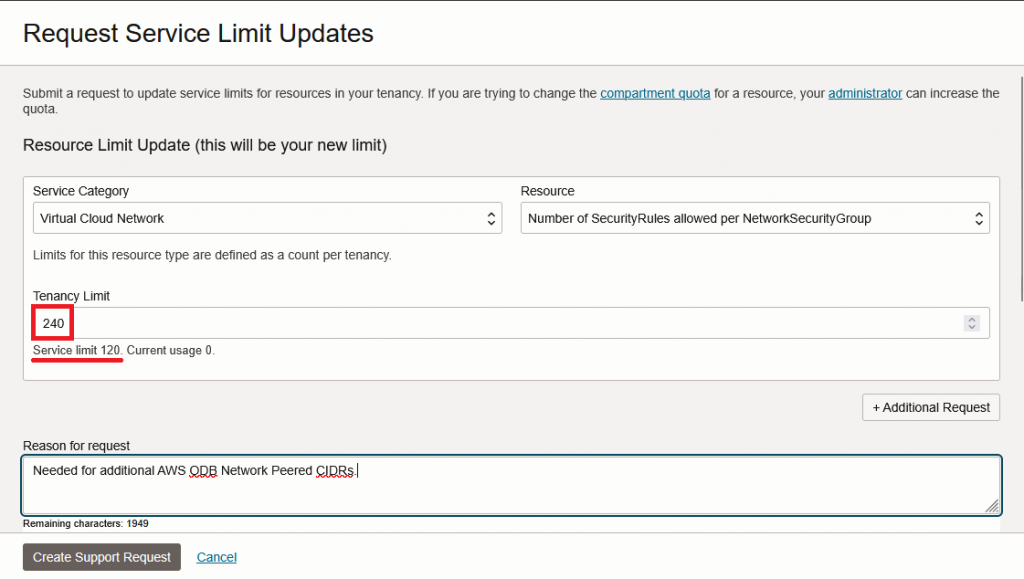Click the underlined word CIDRs in the reason
Viewport: 1024px width, 579px height.
(x=334, y=470)
